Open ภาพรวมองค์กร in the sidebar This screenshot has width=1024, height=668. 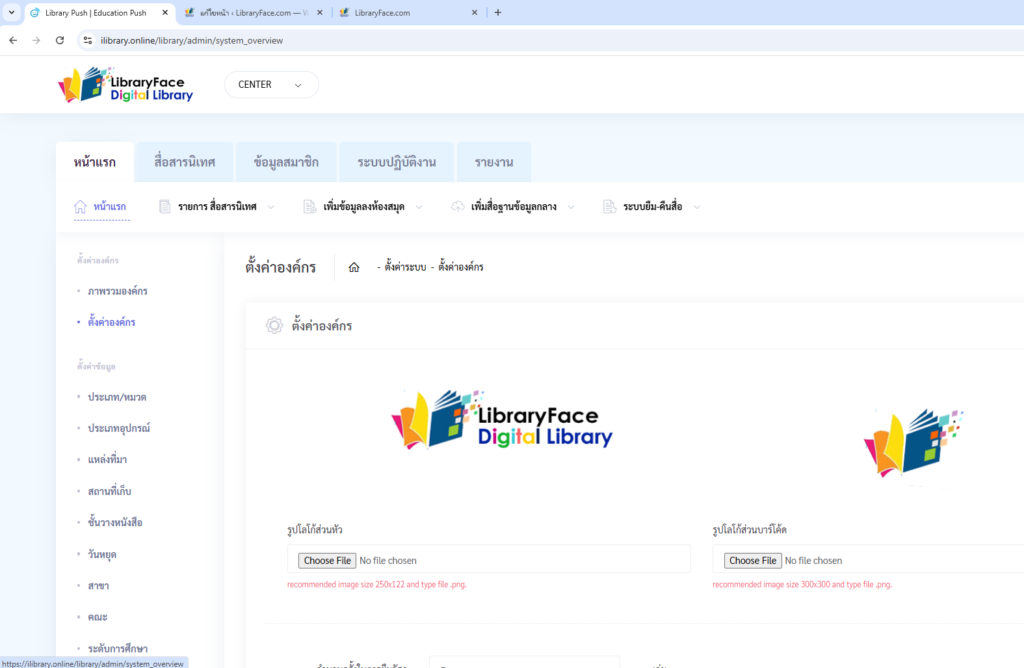(118, 291)
